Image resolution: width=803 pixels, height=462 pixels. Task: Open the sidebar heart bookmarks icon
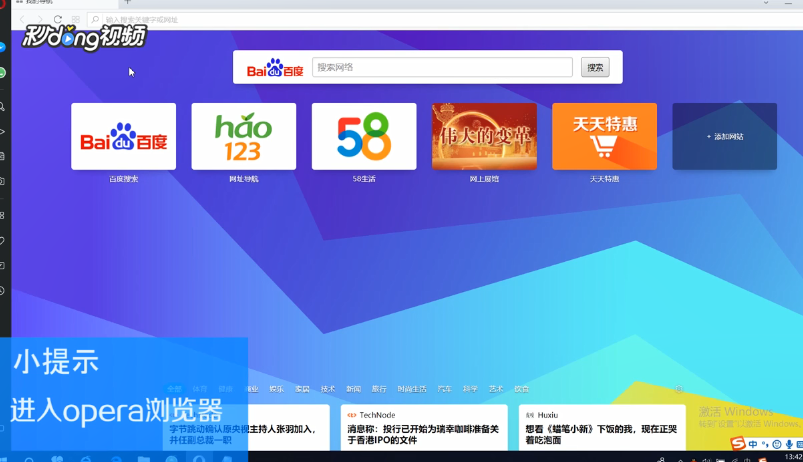click(x=2, y=240)
